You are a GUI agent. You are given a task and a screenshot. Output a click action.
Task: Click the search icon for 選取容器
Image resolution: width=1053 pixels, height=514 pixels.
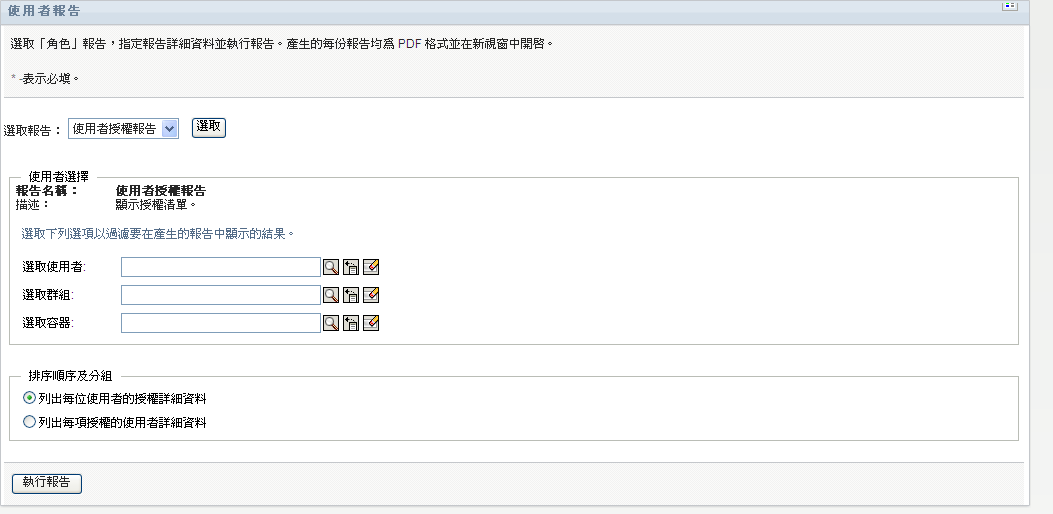330,323
